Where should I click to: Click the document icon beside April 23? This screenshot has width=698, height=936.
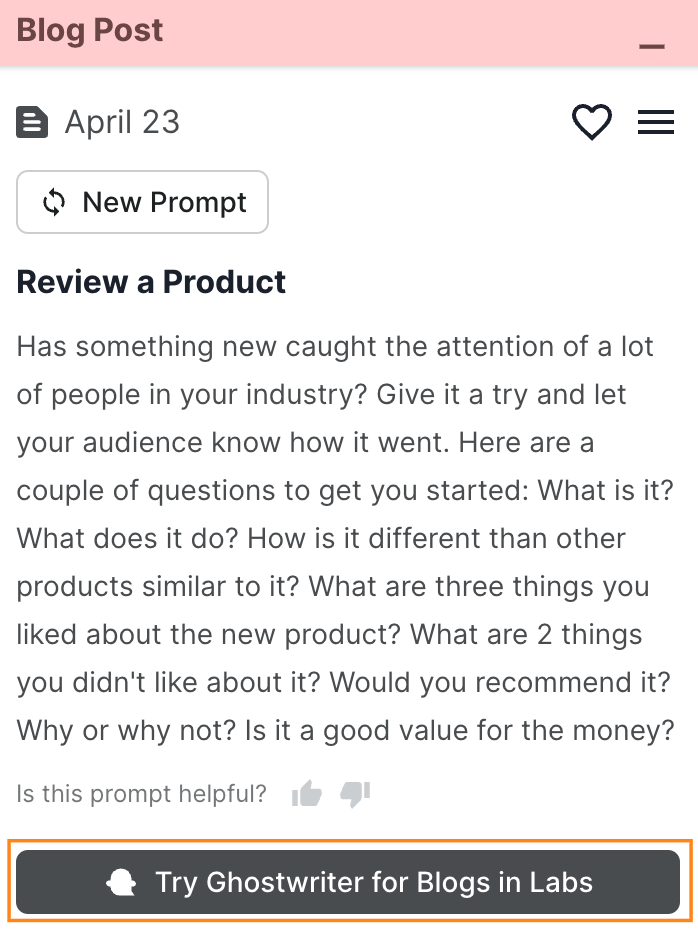(x=32, y=123)
